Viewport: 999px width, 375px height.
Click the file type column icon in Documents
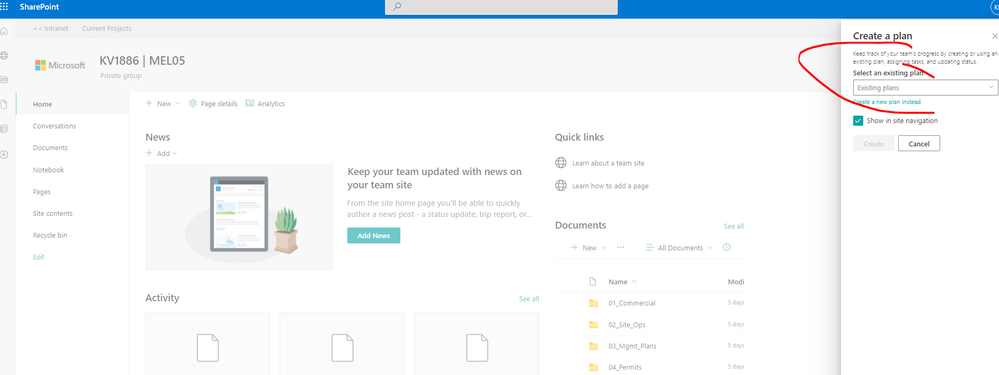pyautogui.click(x=593, y=281)
